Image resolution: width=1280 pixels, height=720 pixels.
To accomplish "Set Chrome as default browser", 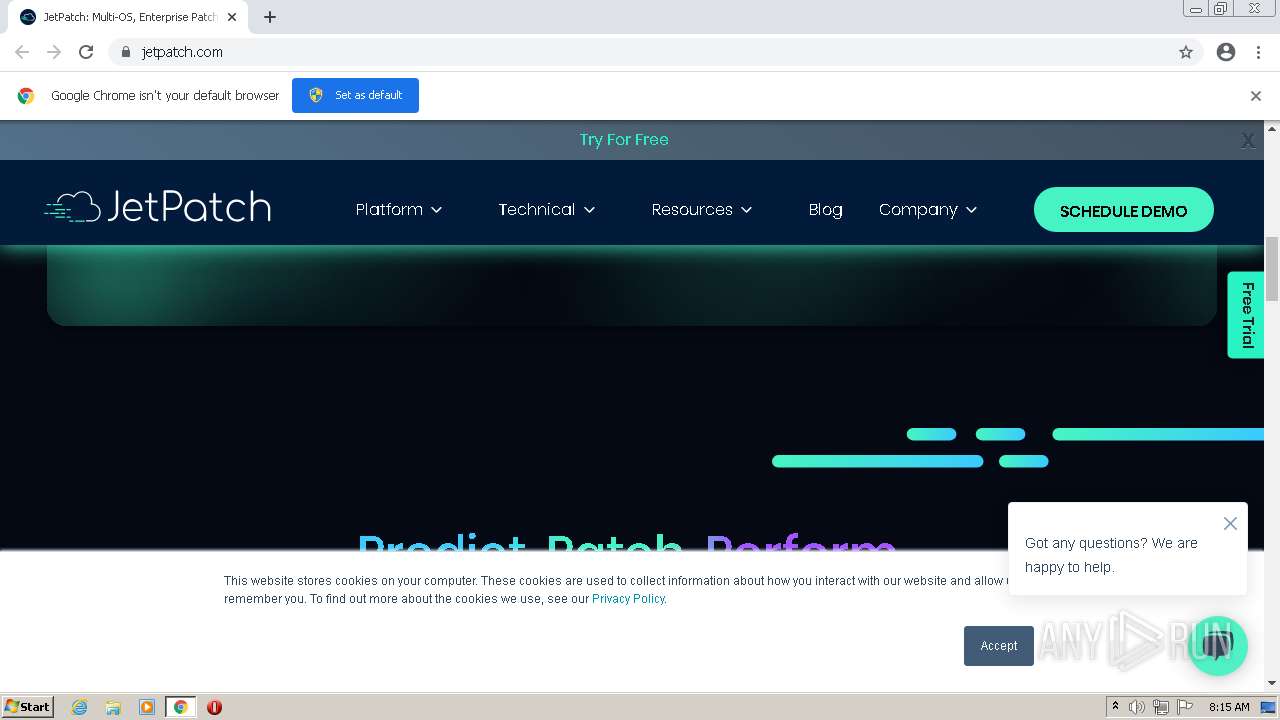I will point(355,95).
